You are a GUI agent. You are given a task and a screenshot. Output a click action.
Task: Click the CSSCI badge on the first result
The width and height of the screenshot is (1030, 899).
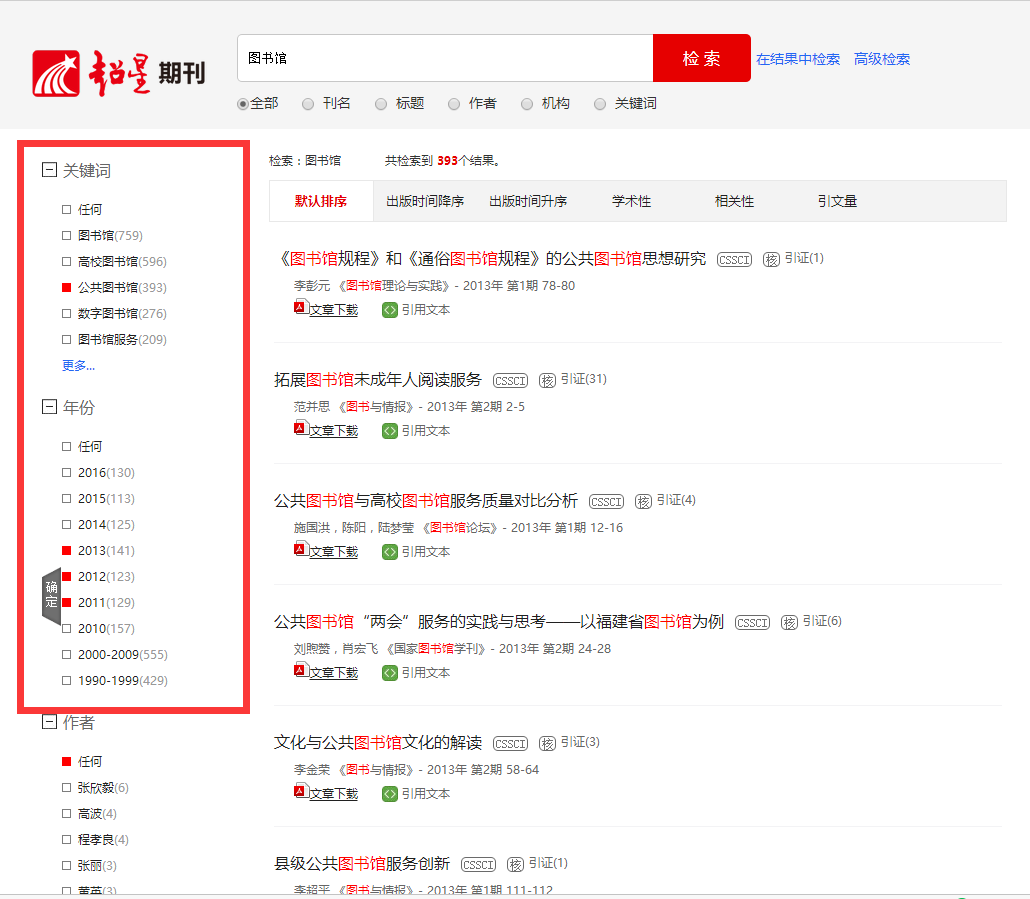[x=734, y=260]
